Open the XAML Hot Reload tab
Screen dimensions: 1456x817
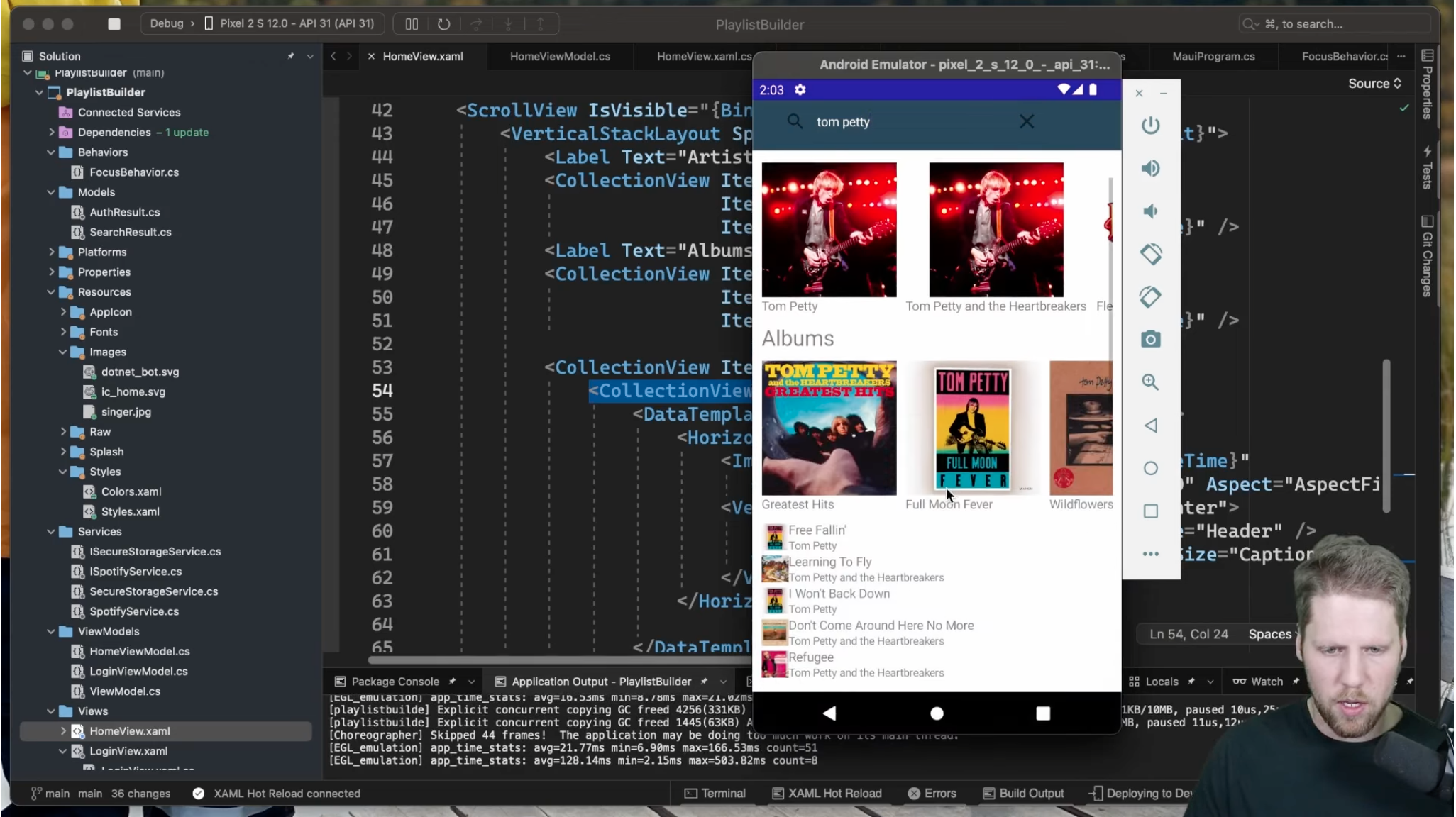(827, 794)
